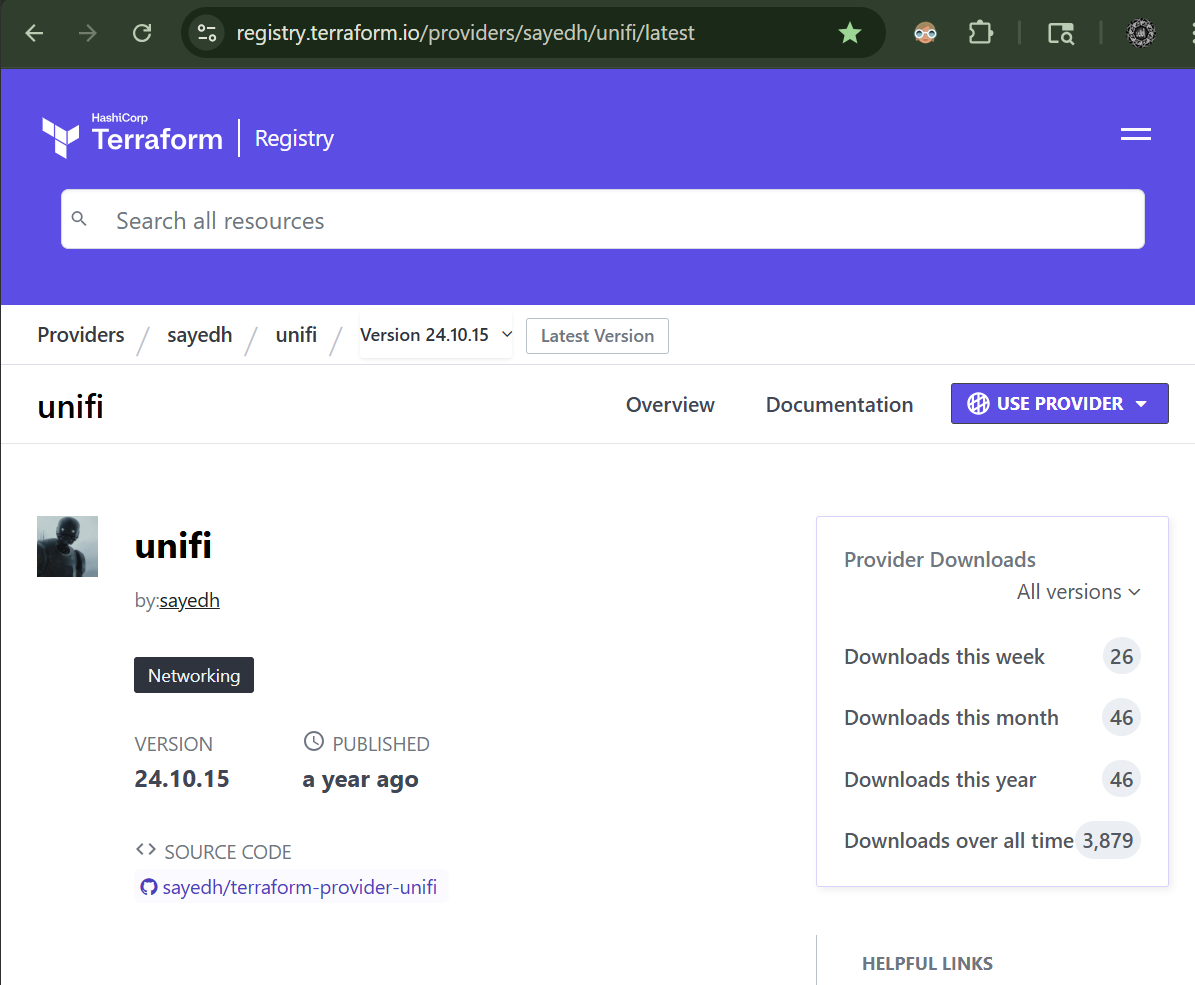Click the provider avatar thumbnail
This screenshot has height=985, width=1195.
(67, 546)
